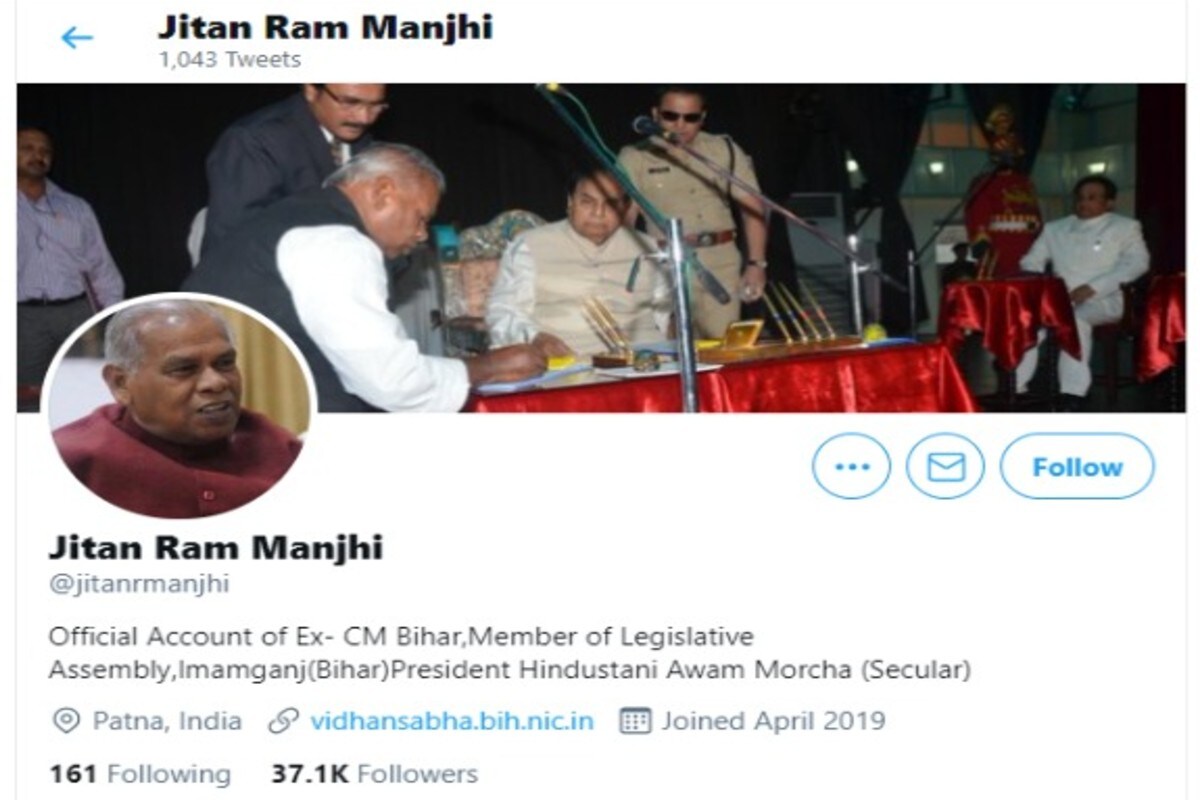1200x800 pixels.
Task: Select the @jitanrmanjhi handle text
Action: [x=139, y=584]
